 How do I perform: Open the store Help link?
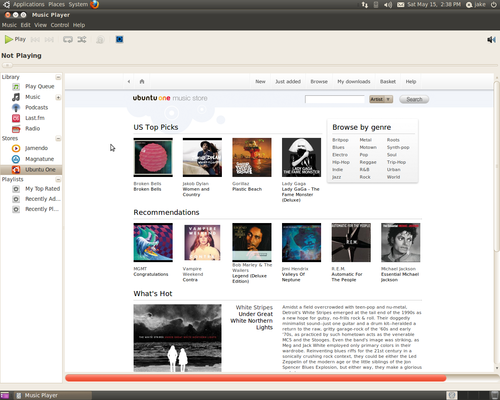(x=411, y=81)
